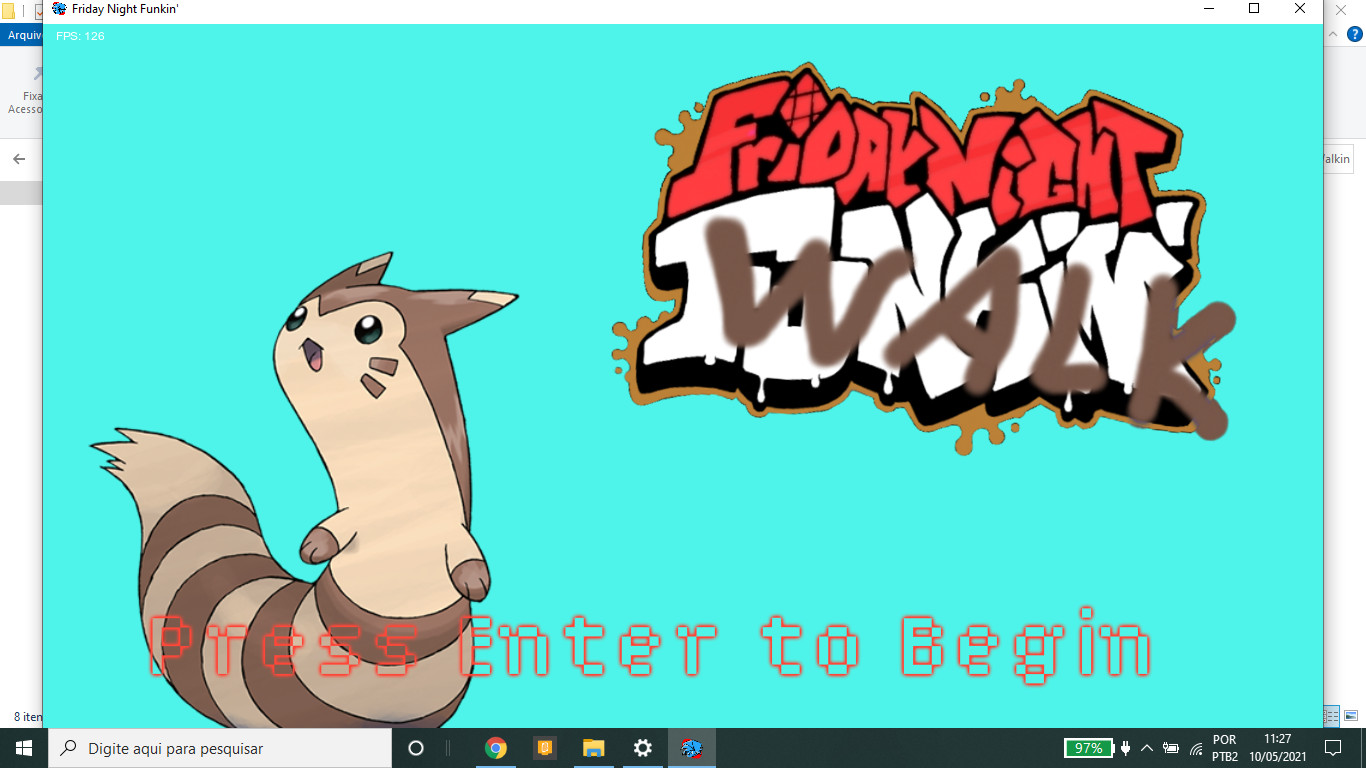Minimize the Friday Night Funkin' window

tap(1208, 9)
